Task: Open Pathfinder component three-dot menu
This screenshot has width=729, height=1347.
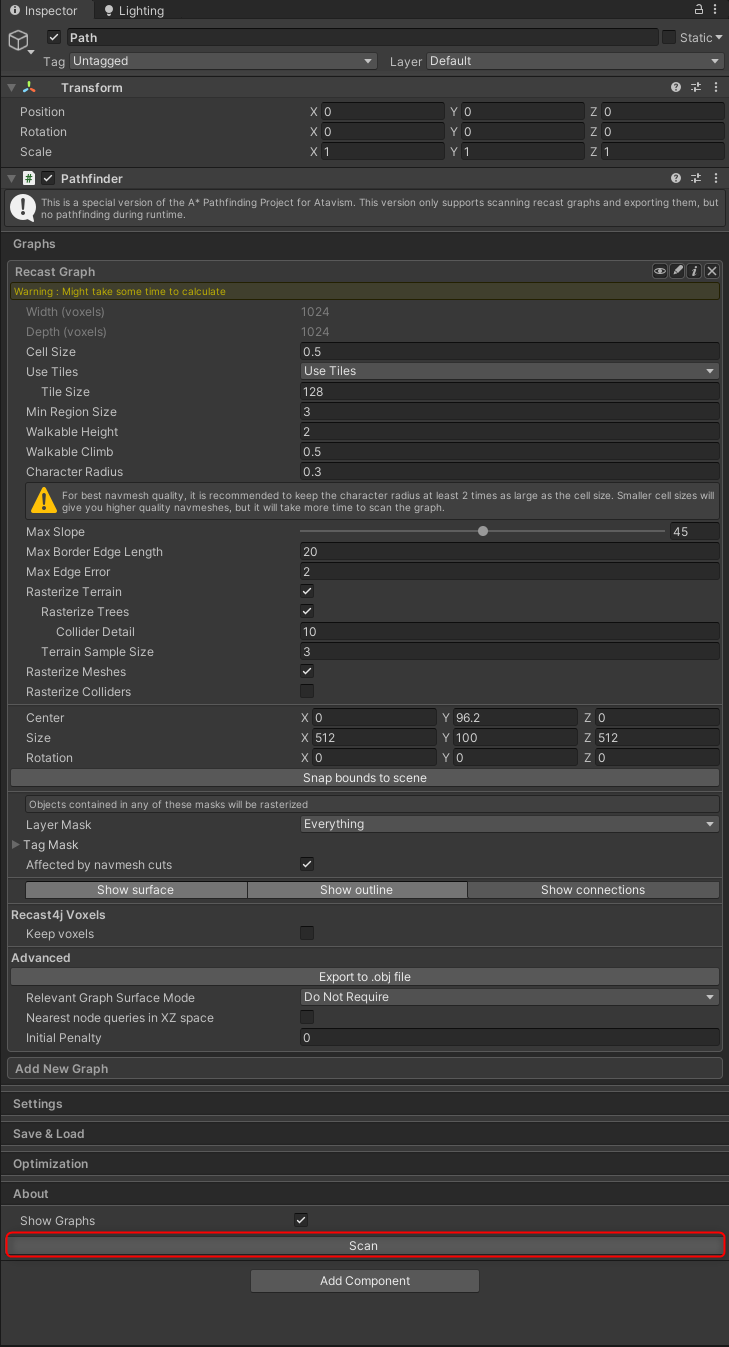Action: pos(715,179)
